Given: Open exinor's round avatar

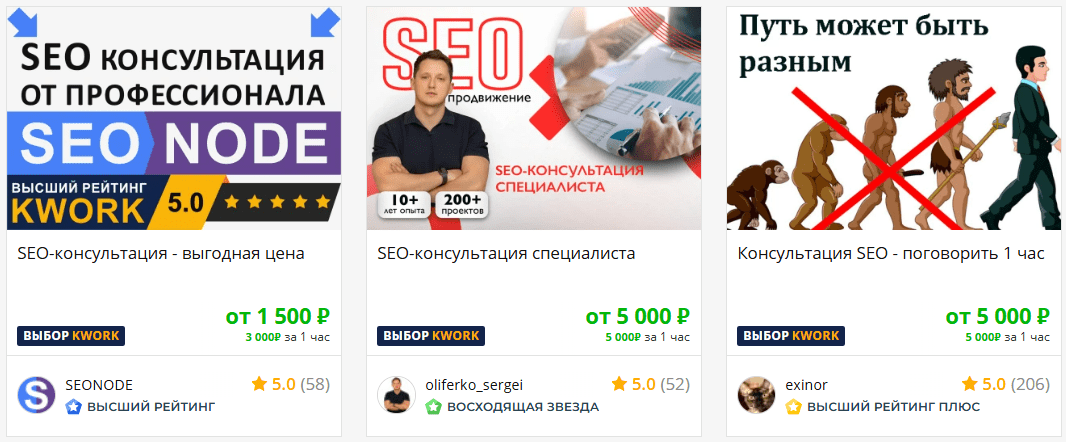Looking at the screenshot, I should (x=757, y=395).
